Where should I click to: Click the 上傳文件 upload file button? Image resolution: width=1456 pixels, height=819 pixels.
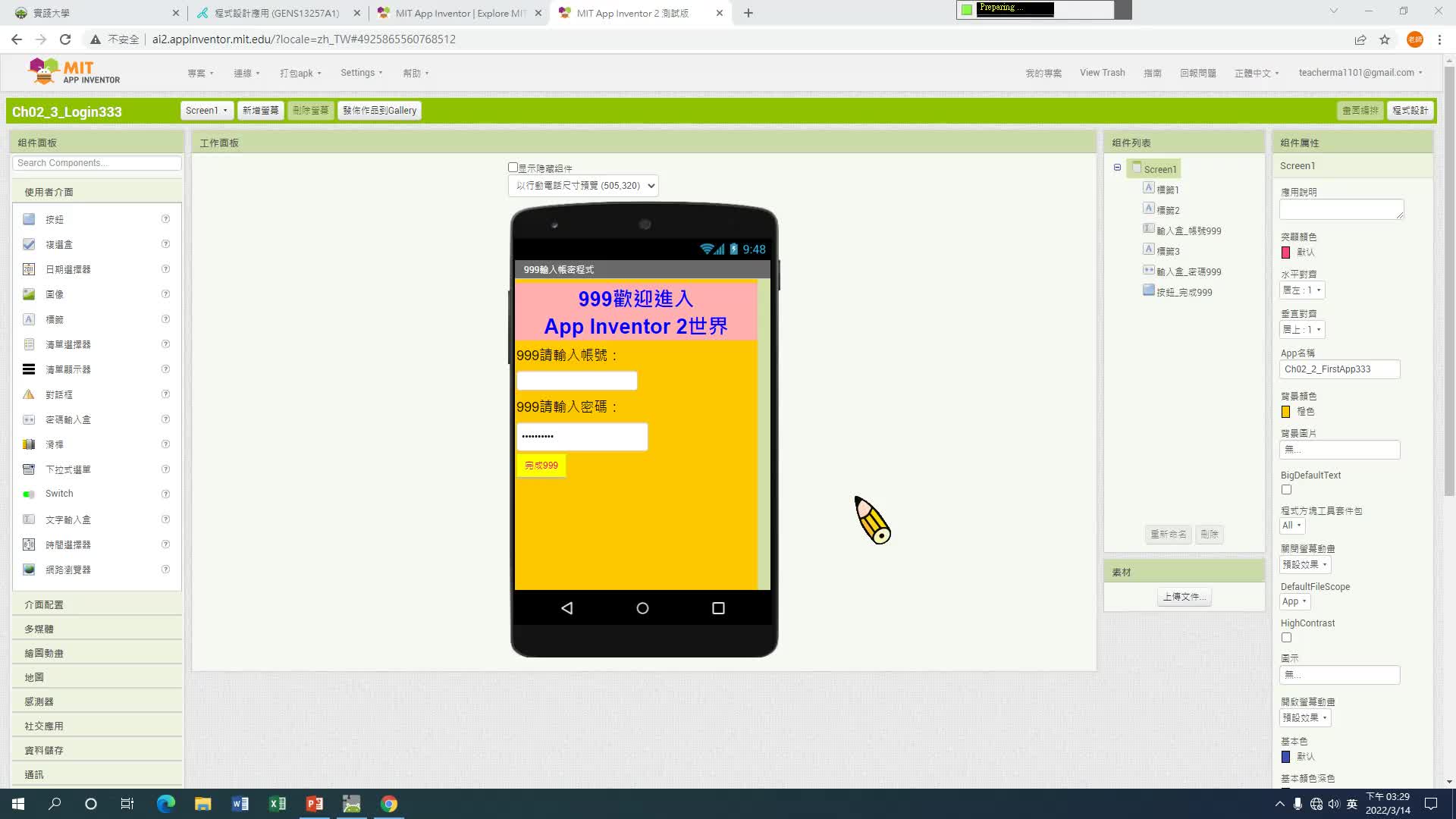click(x=1183, y=597)
